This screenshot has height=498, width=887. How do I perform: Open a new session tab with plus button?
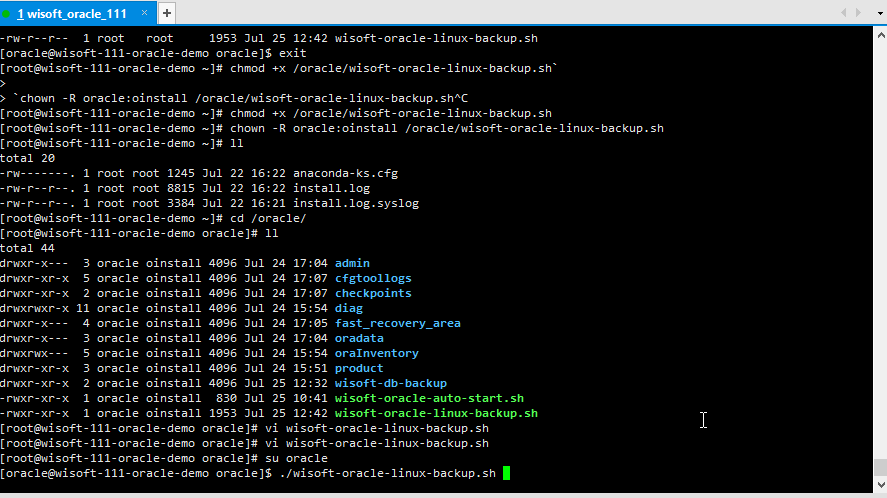pyautogui.click(x=166, y=13)
